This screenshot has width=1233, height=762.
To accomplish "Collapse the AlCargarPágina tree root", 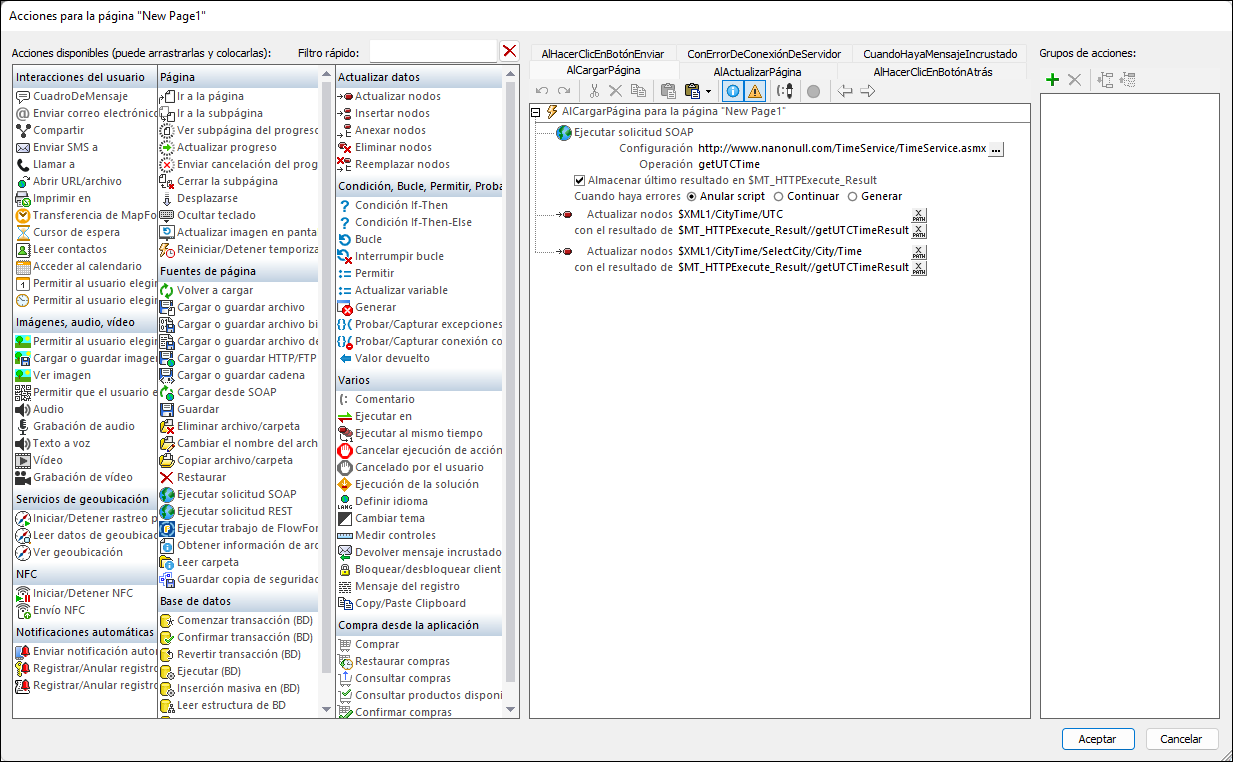I will point(536,112).
